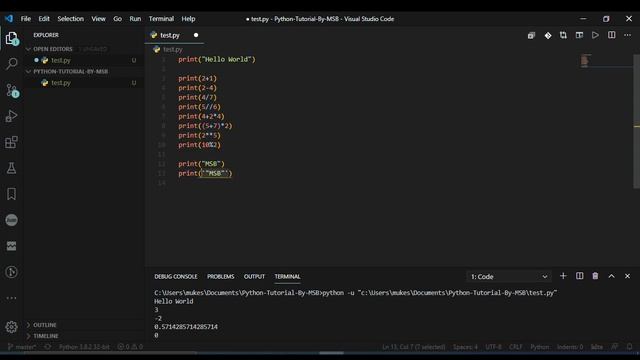Show additional activity bar views ellipsis
This screenshot has width=640, height=360.
point(11,298)
